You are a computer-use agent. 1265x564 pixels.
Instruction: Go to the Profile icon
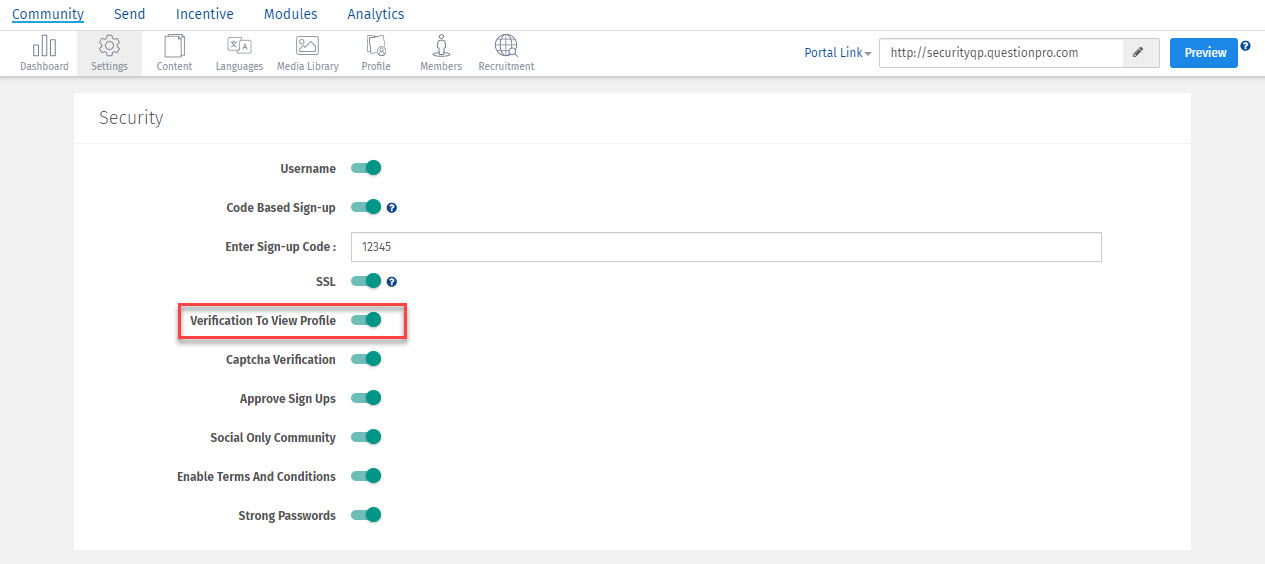376,53
